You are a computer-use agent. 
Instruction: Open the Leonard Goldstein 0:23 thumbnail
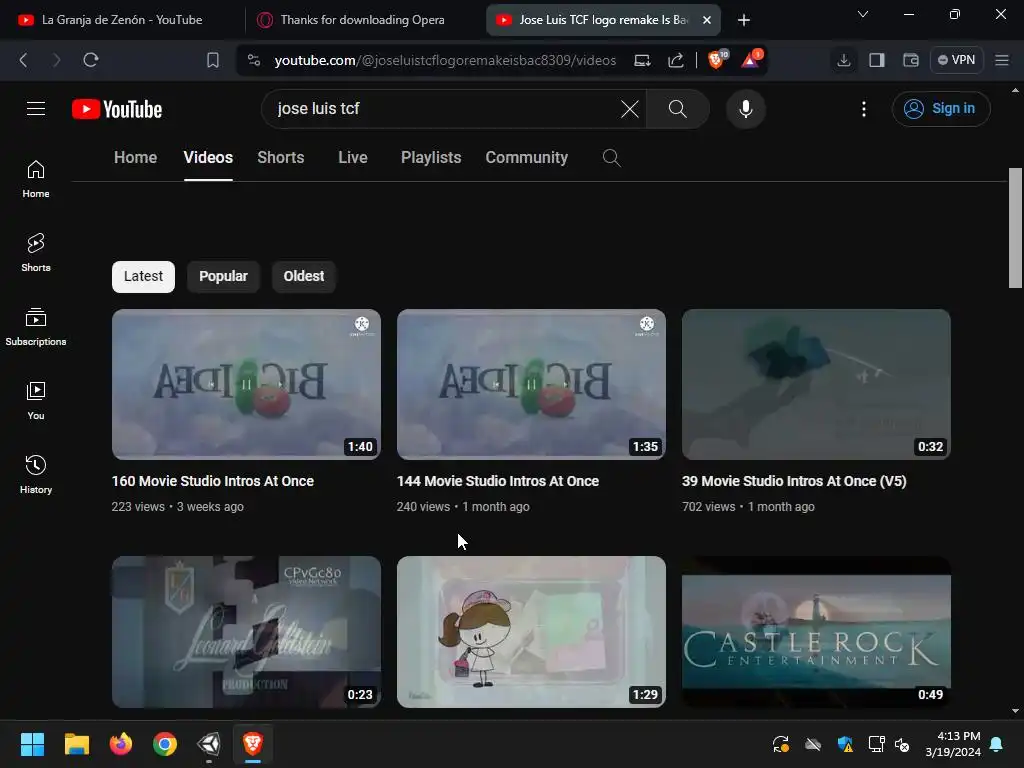pos(246,632)
